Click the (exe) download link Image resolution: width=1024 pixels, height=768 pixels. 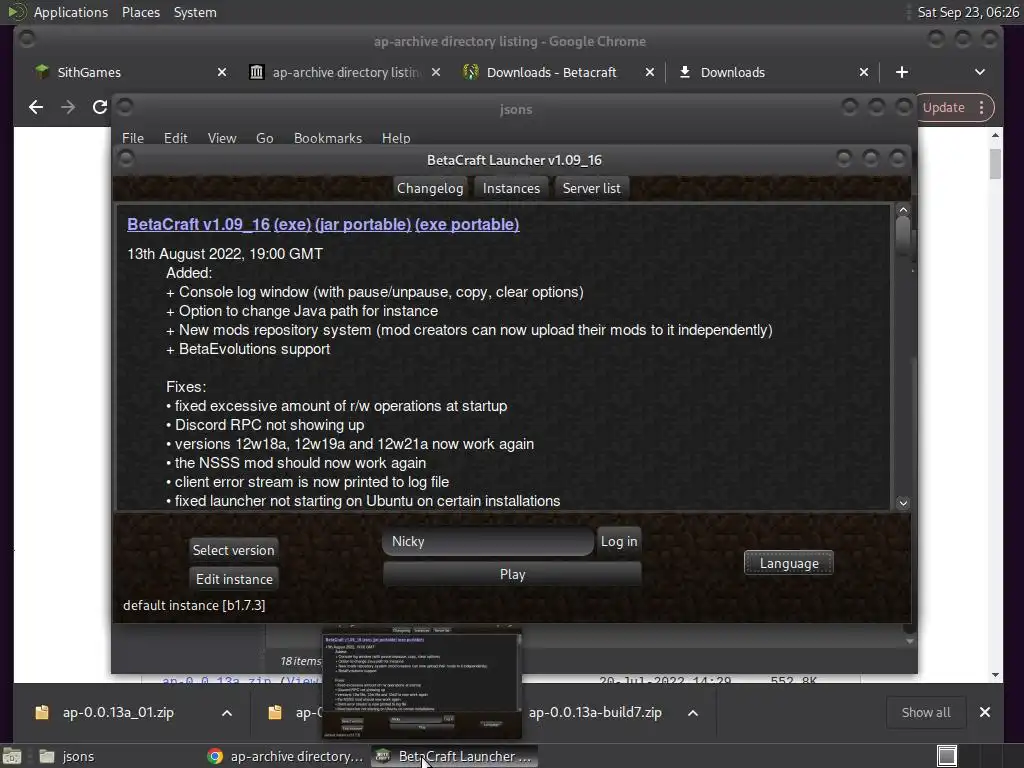click(x=292, y=224)
